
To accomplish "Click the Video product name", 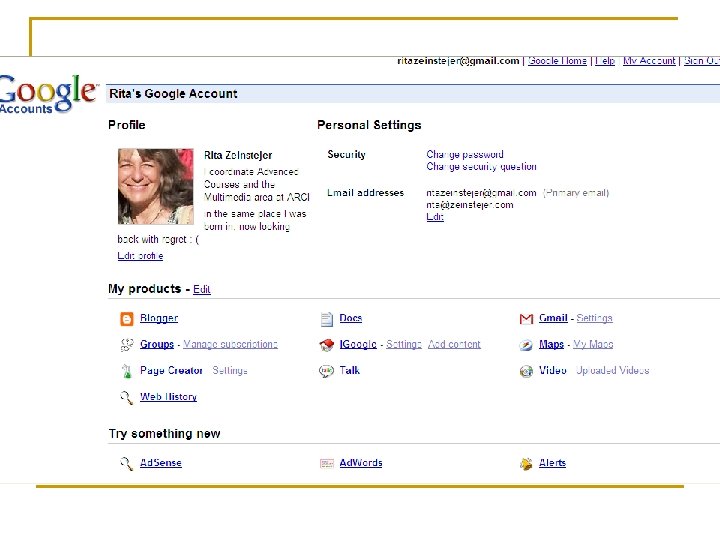I will click(553, 370).
